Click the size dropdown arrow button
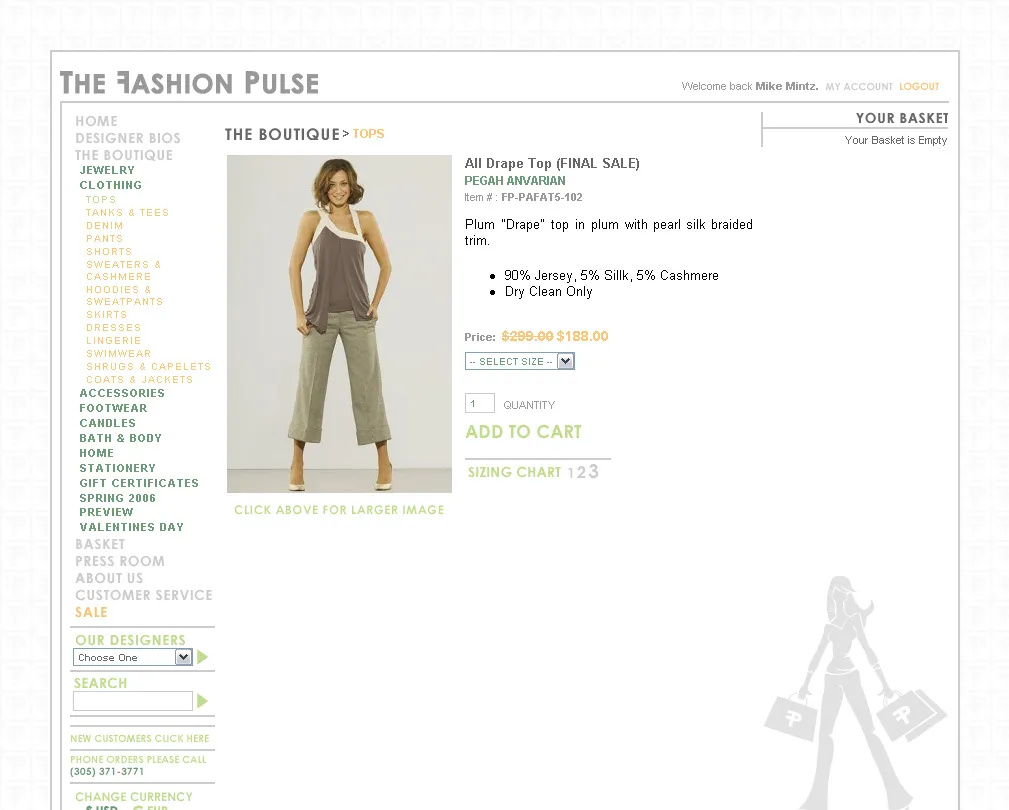This screenshot has width=1009, height=810. [566, 361]
